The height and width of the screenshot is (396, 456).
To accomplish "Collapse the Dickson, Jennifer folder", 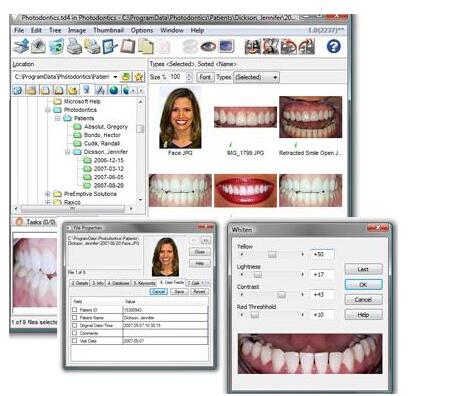I will pyautogui.click(x=67, y=152).
